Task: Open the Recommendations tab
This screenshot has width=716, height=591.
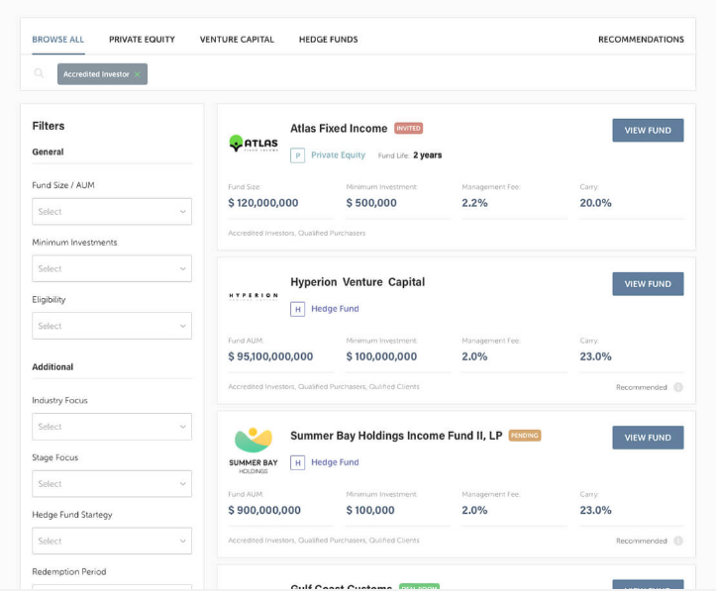Action: 641,40
